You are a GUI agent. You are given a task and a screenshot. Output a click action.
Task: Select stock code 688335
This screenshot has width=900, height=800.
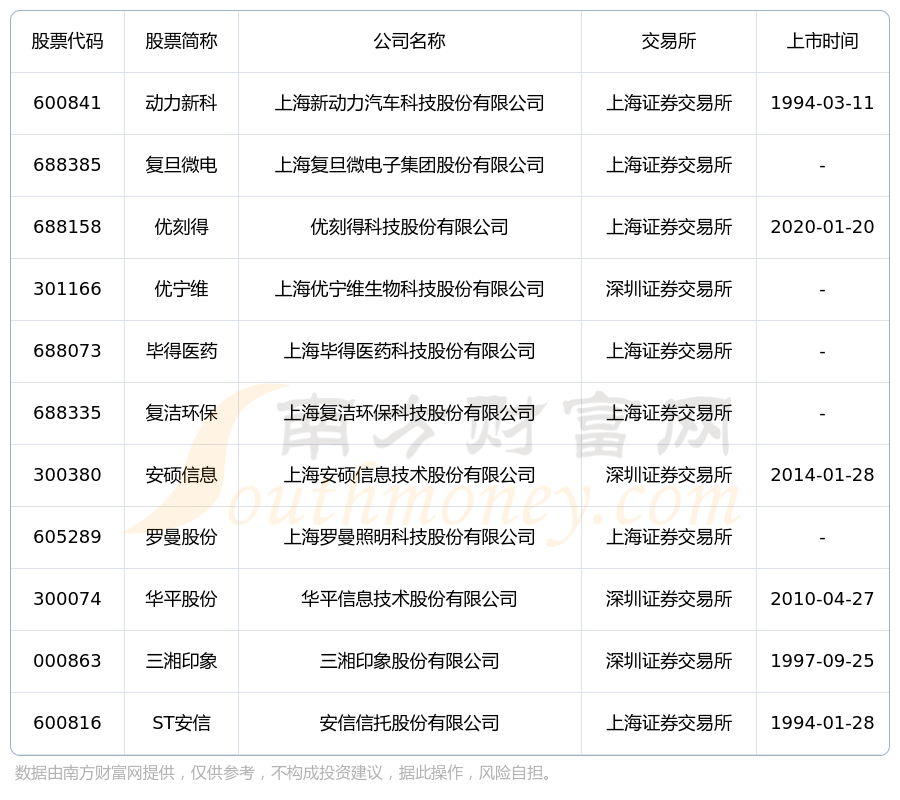click(x=67, y=413)
